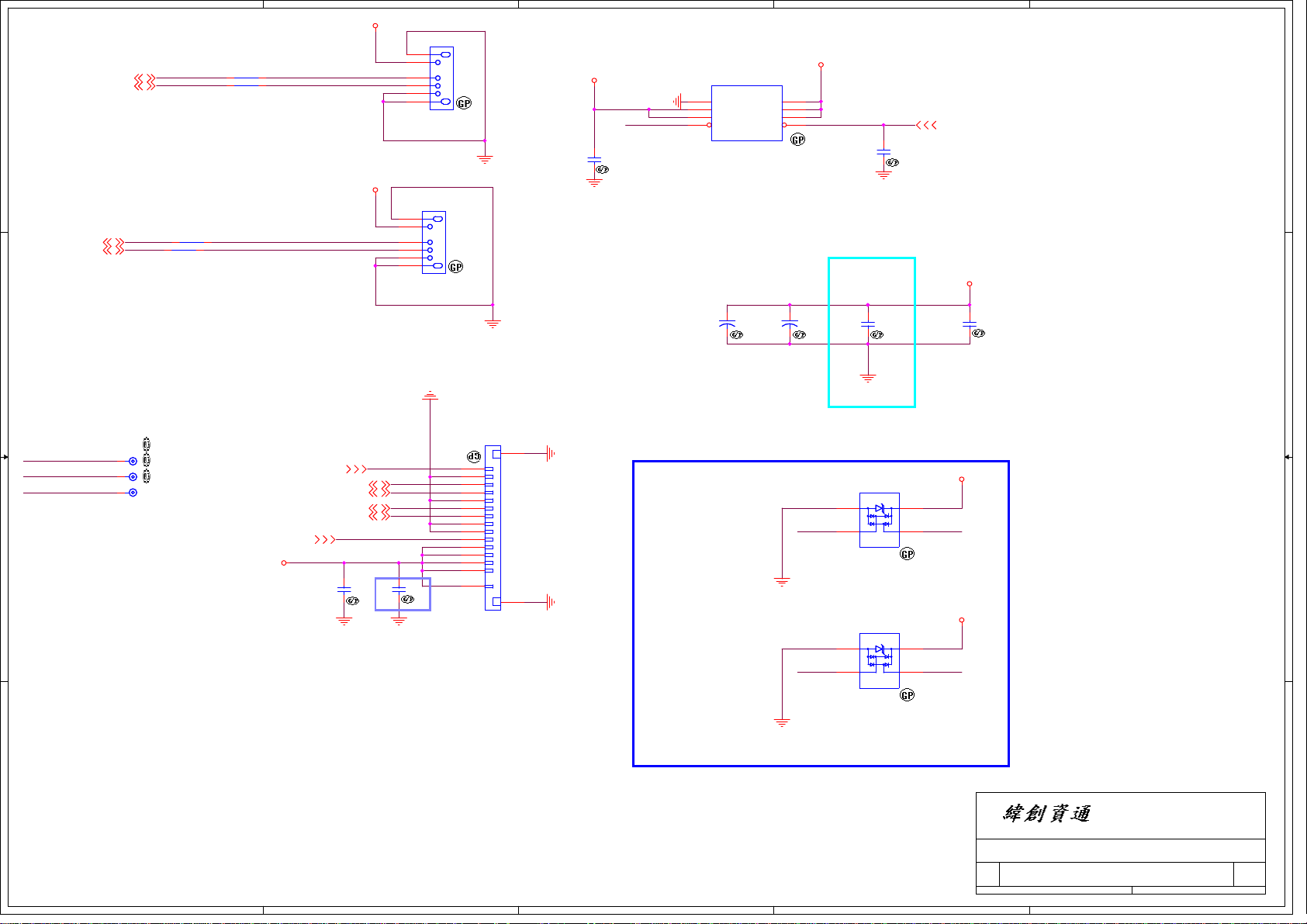Select the ground symbol at the long connector's bottom pin
1307x924 pixels.
[x=551, y=602]
